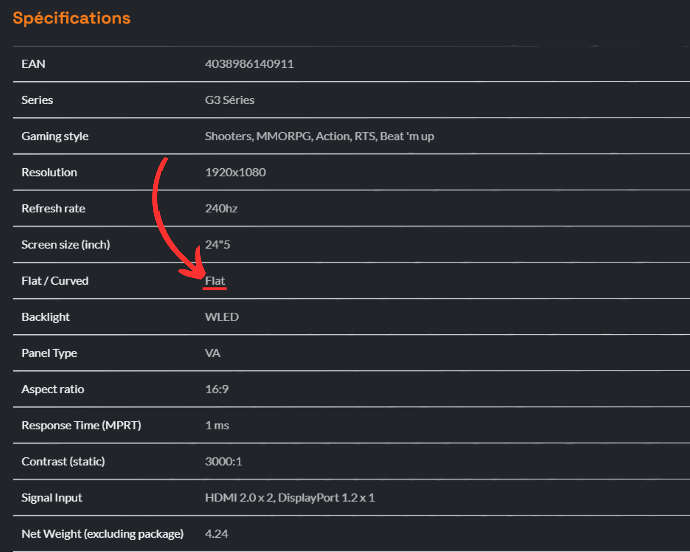Image resolution: width=690 pixels, height=552 pixels.
Task: Click the 240hz value
Action: tap(221, 208)
